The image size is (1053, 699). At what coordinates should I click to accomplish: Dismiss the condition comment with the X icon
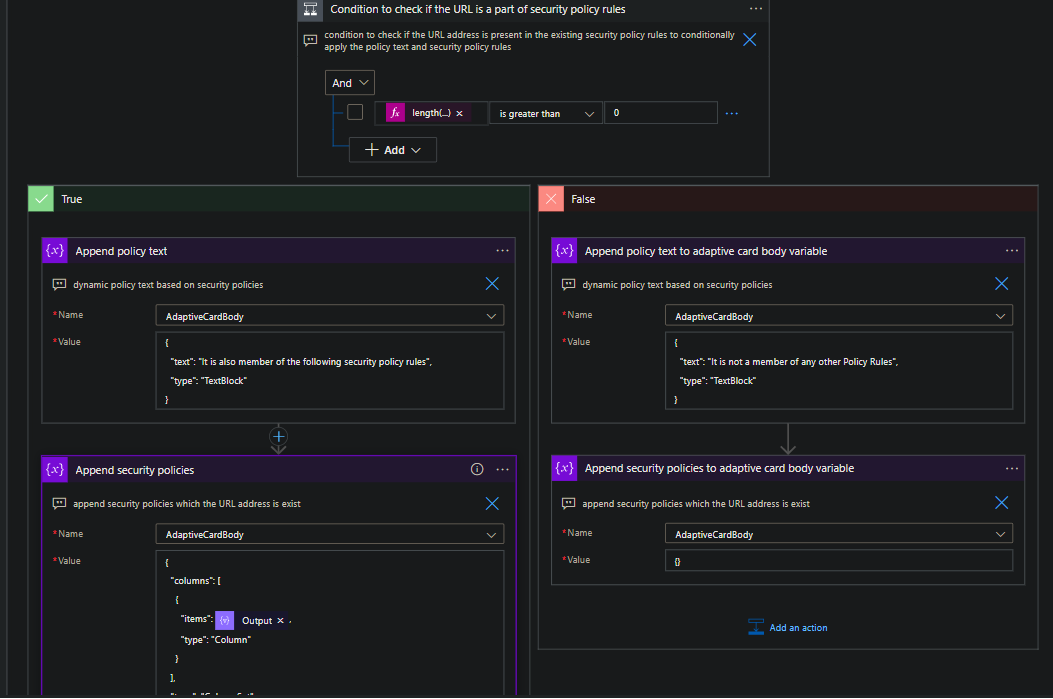click(749, 40)
